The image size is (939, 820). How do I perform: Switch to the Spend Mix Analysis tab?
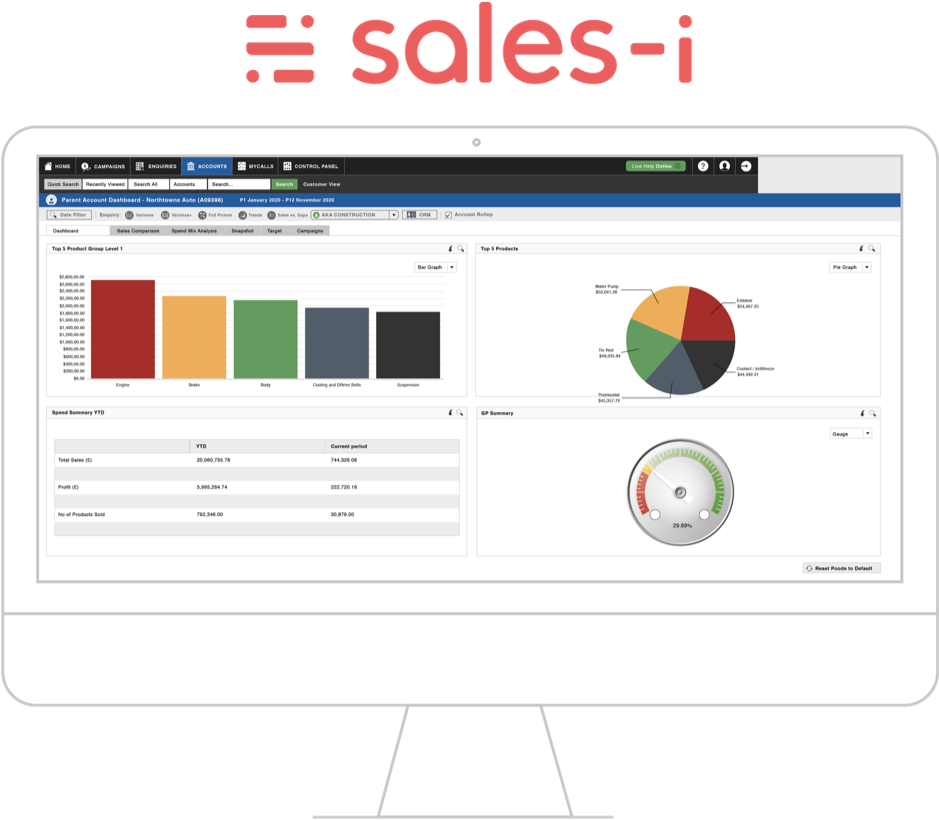point(194,231)
